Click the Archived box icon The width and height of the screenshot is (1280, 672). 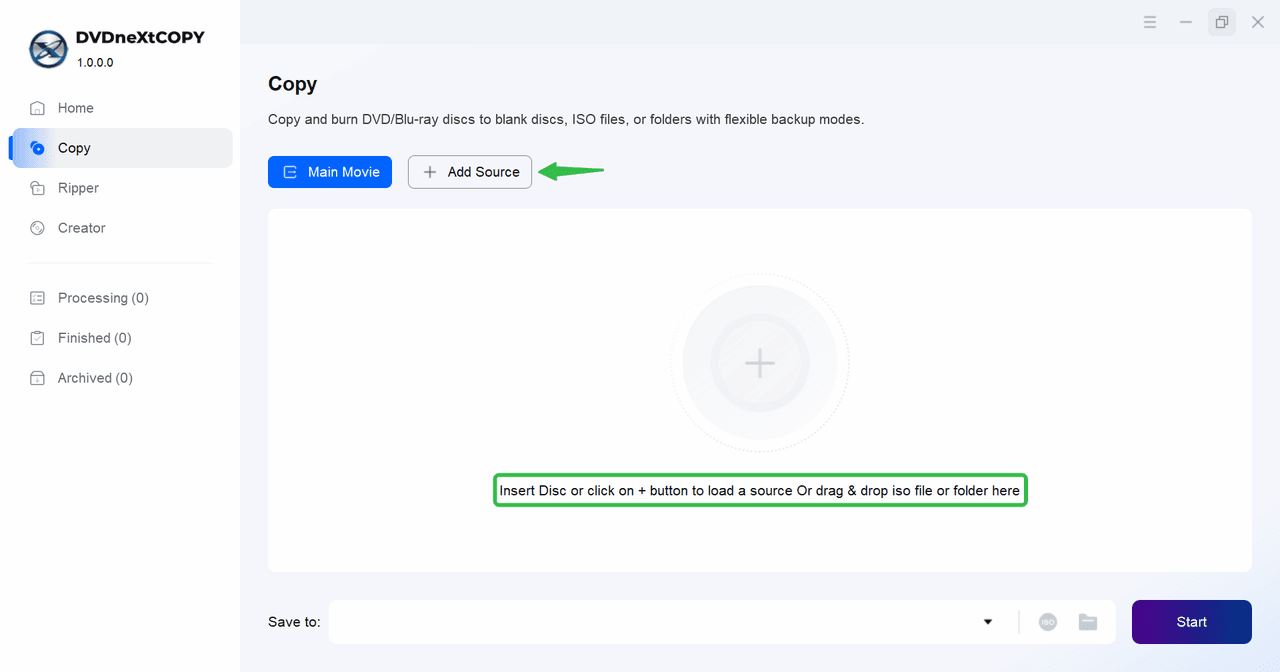tap(38, 378)
